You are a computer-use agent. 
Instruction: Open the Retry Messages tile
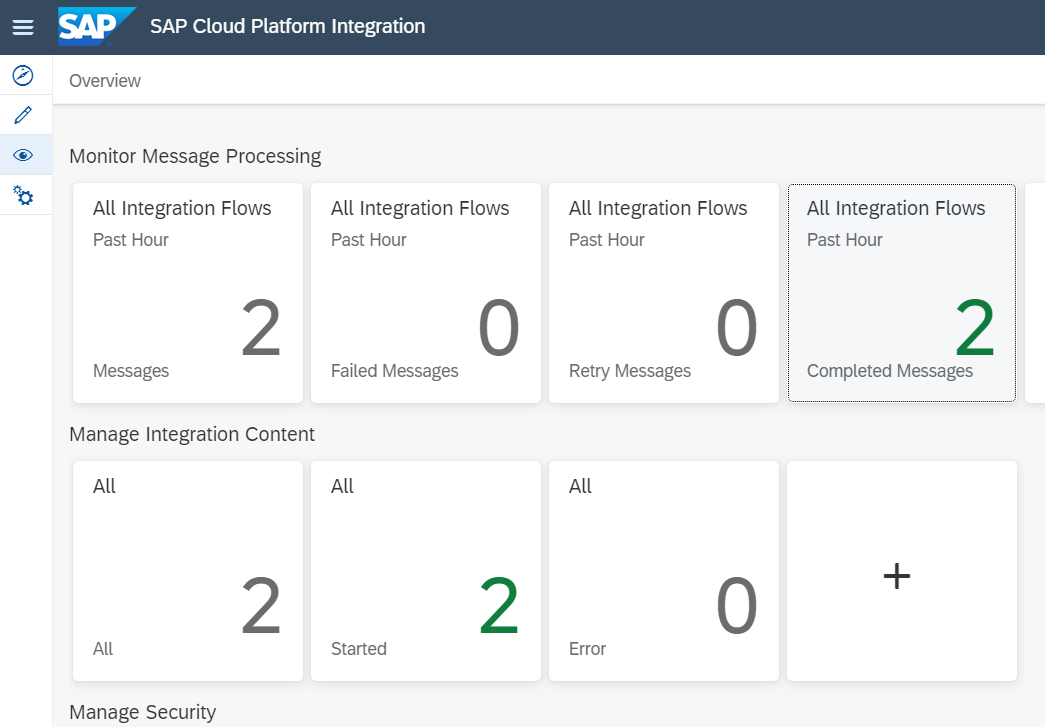(x=664, y=293)
